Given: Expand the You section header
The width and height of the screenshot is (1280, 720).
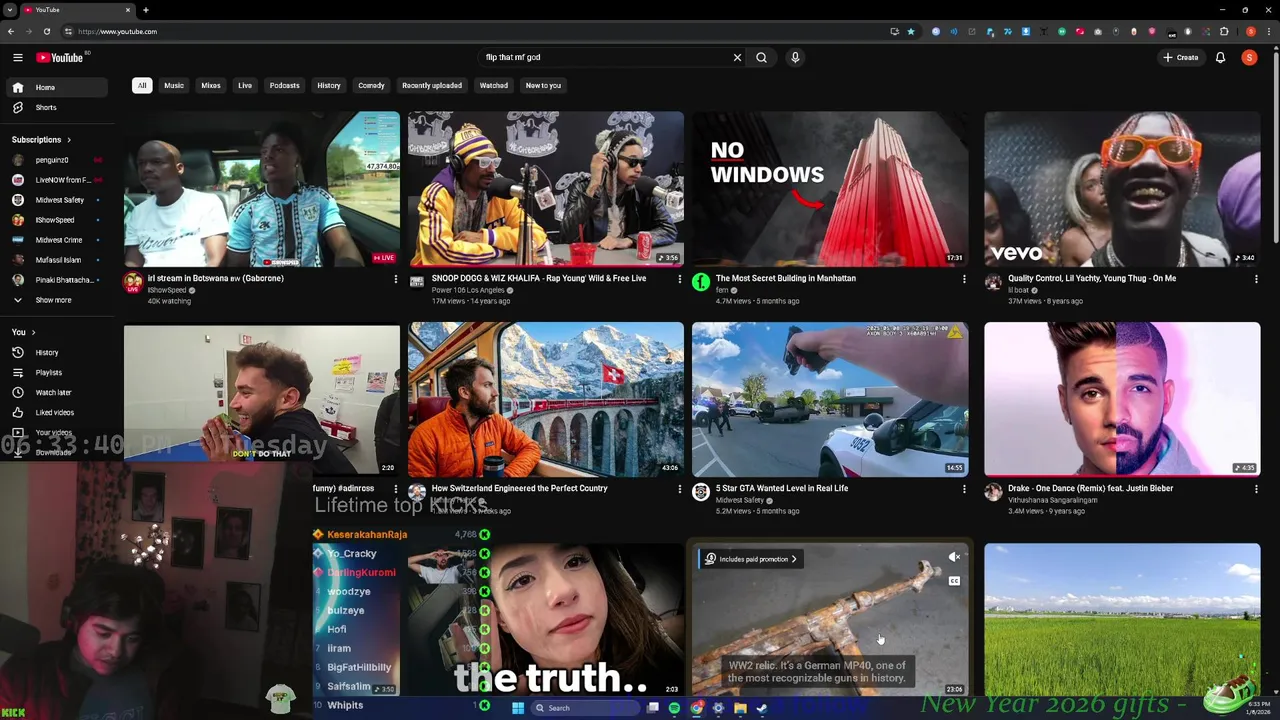Looking at the screenshot, I should 23,332.
